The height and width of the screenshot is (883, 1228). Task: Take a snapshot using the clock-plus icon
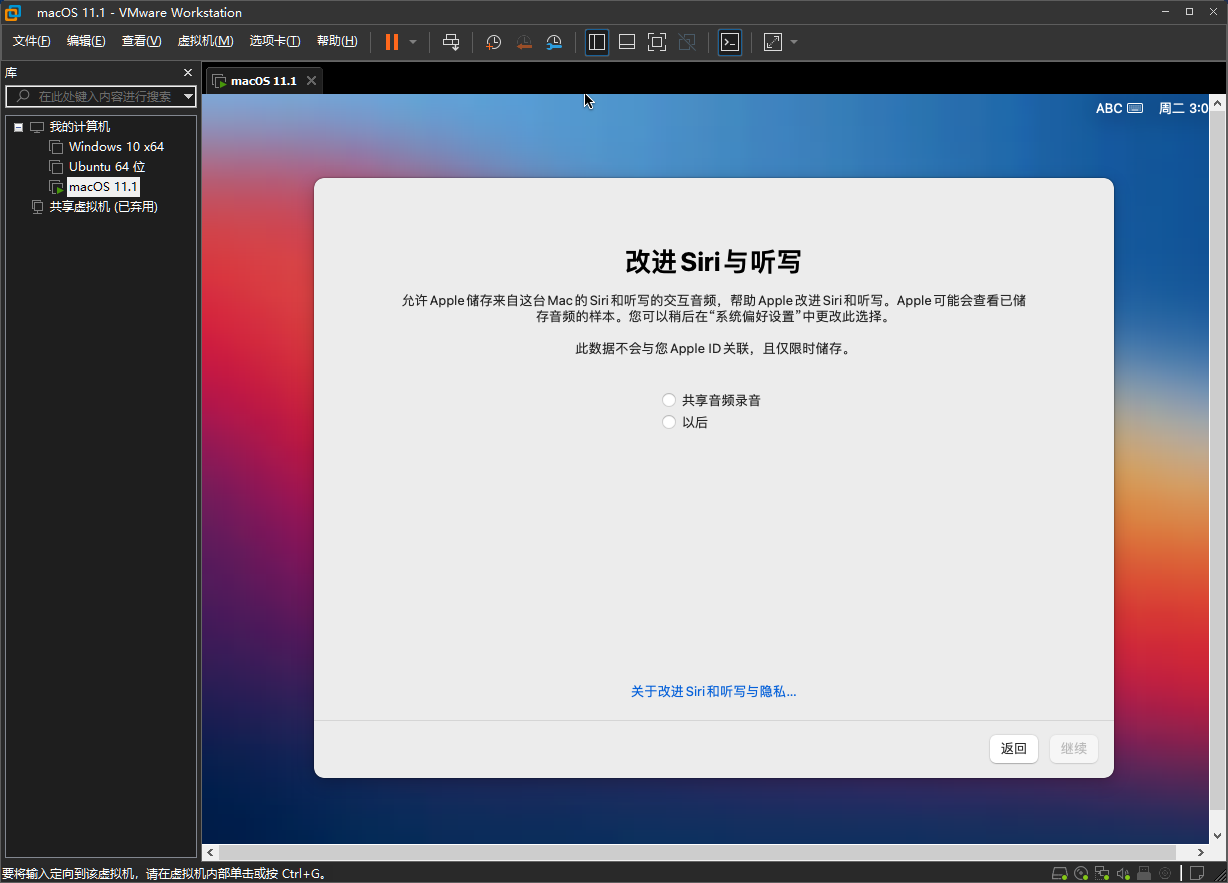pyautogui.click(x=493, y=42)
